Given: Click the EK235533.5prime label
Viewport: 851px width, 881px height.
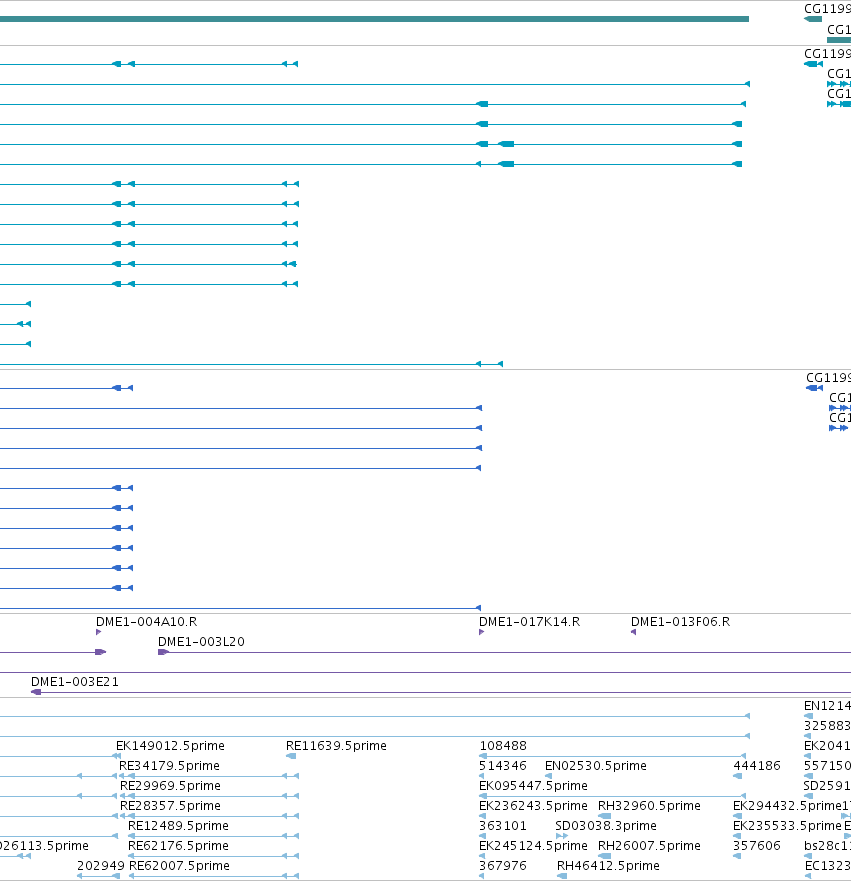Looking at the screenshot, I should point(787,826).
